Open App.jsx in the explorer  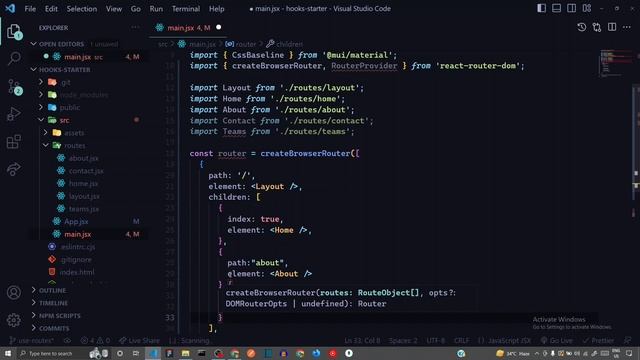(x=76, y=222)
